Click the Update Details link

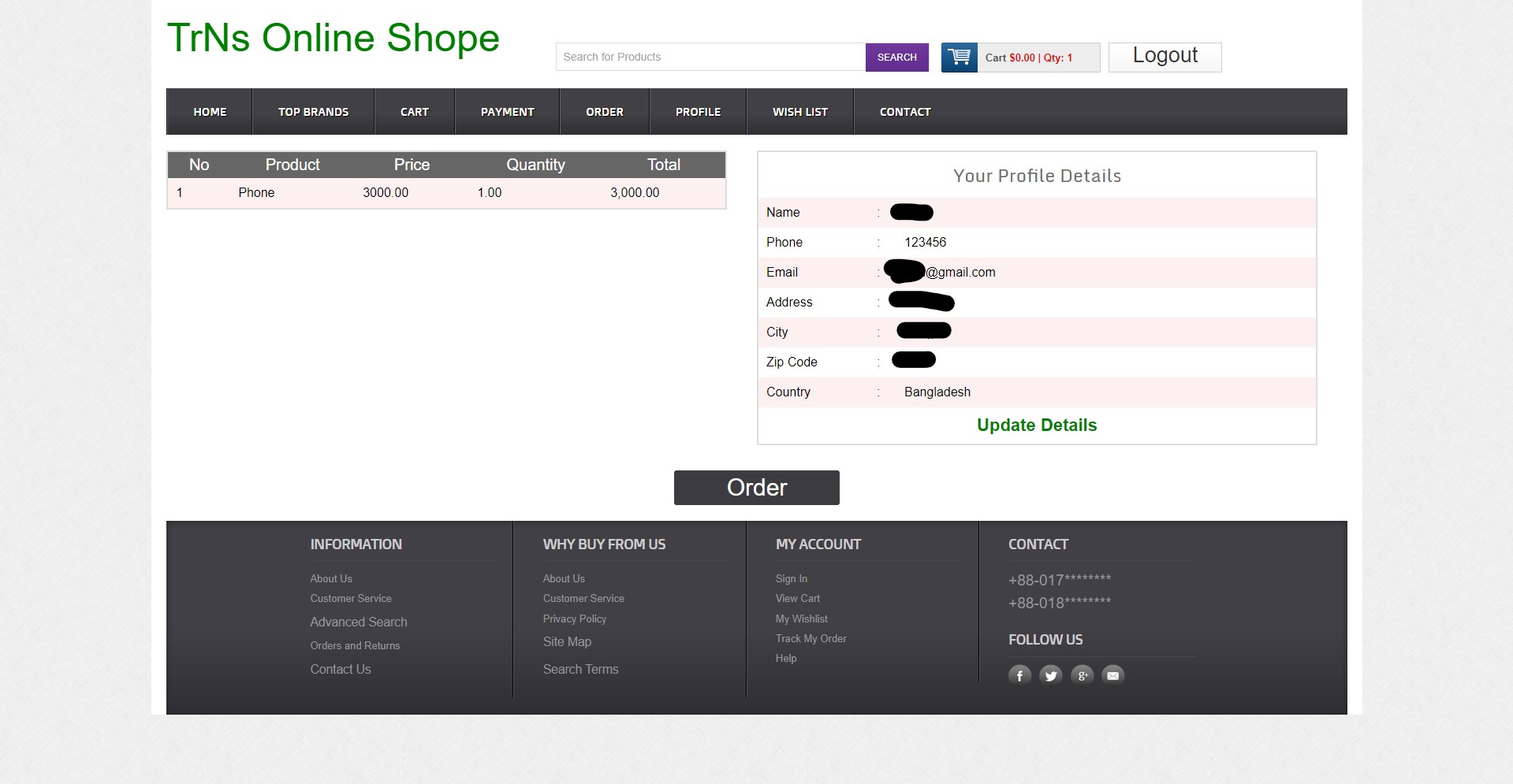(1037, 425)
